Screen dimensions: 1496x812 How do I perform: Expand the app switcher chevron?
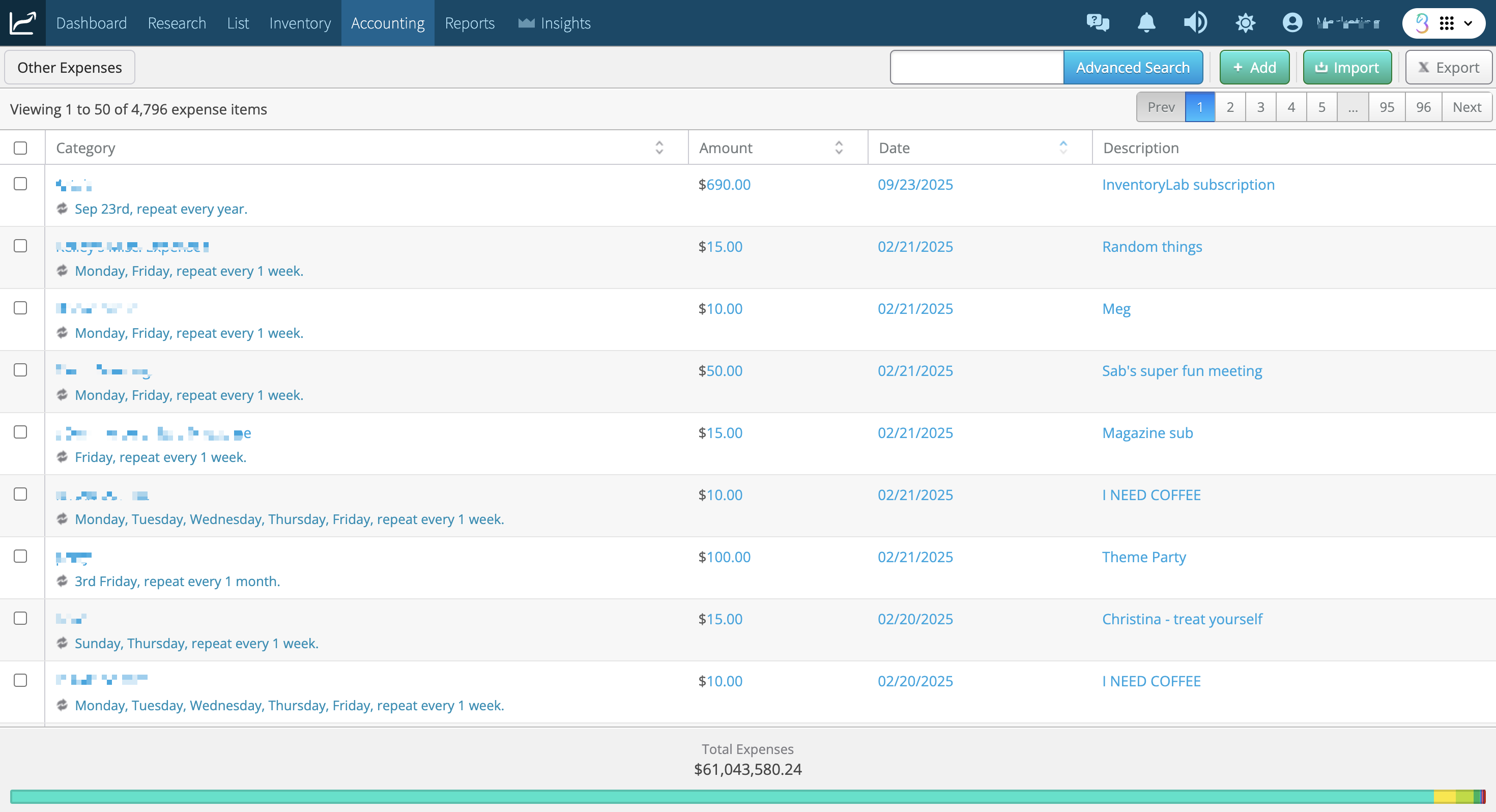[1468, 23]
